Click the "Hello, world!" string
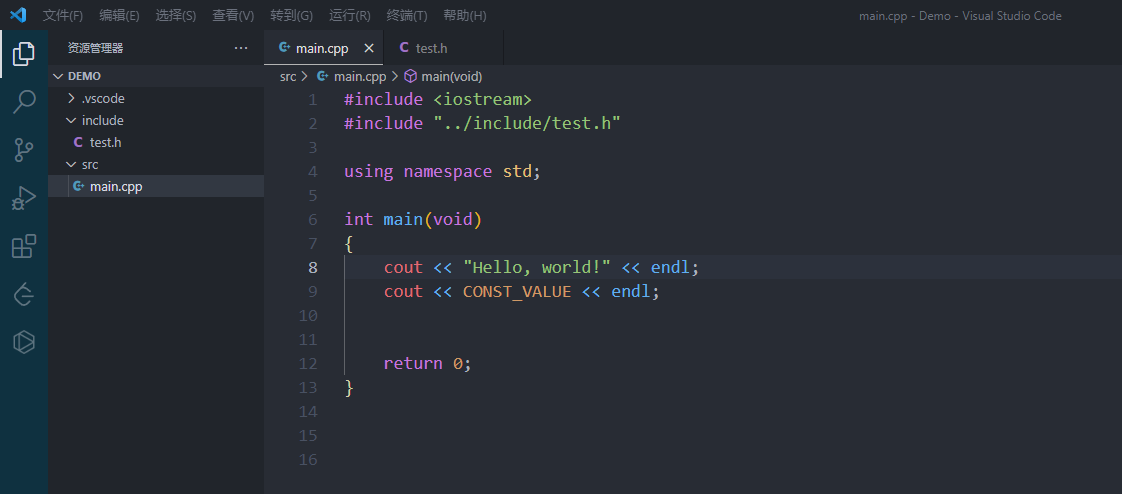 (537, 267)
